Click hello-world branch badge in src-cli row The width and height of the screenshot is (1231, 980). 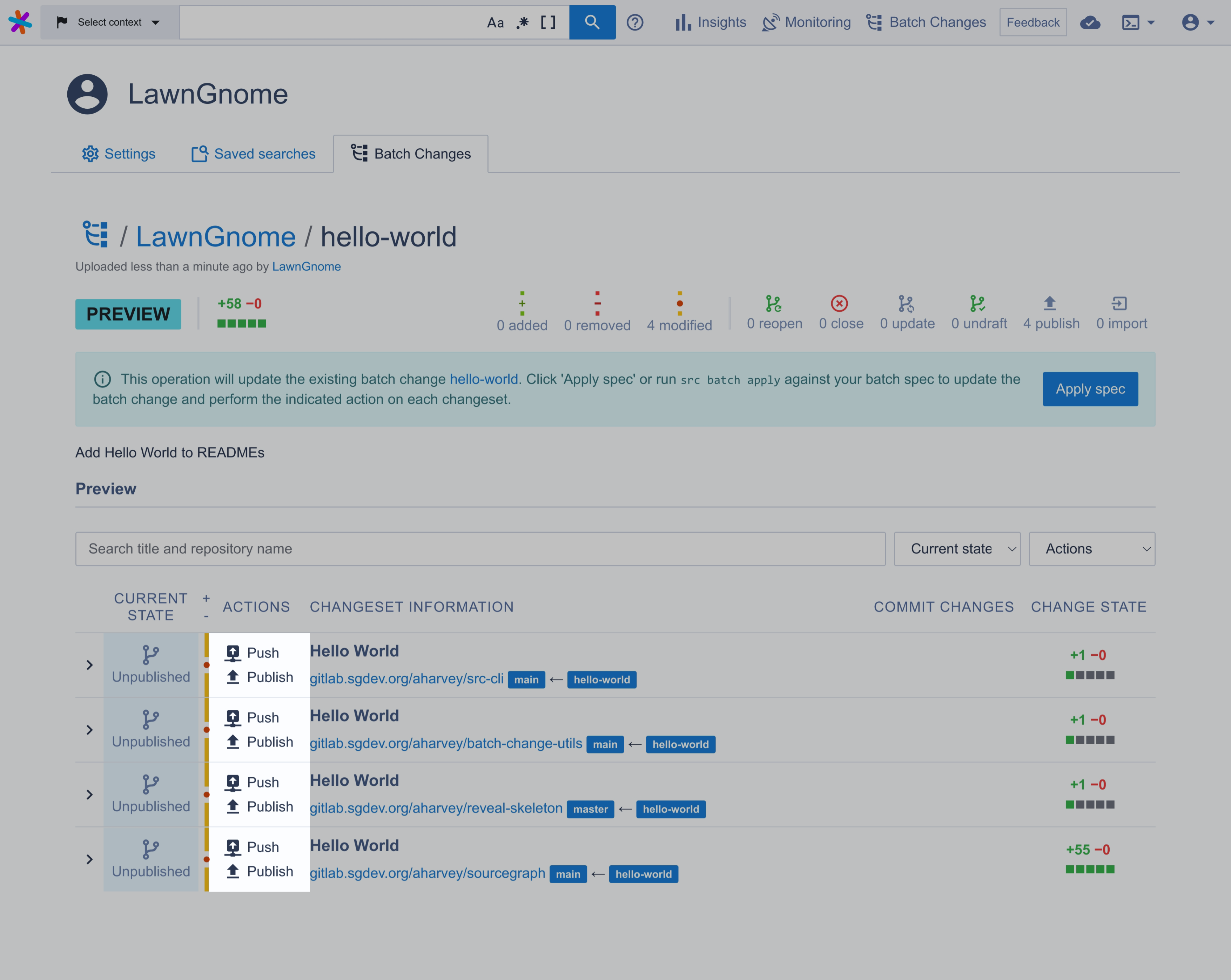[x=602, y=680]
